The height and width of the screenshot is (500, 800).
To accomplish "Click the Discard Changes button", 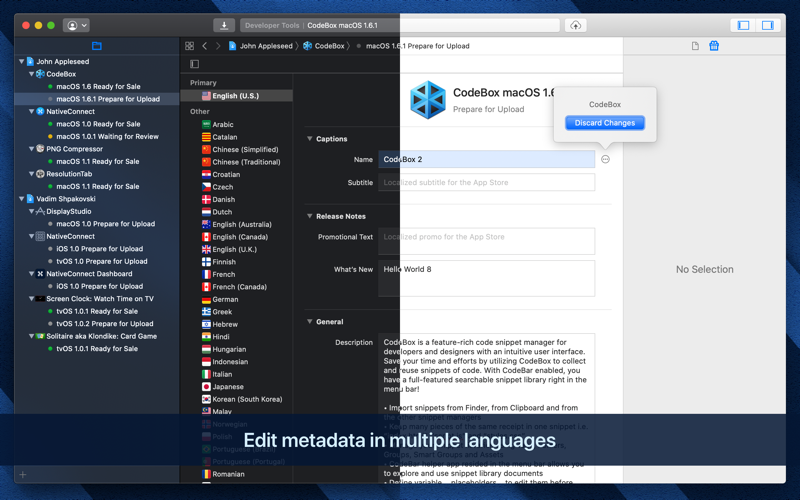I will point(605,123).
